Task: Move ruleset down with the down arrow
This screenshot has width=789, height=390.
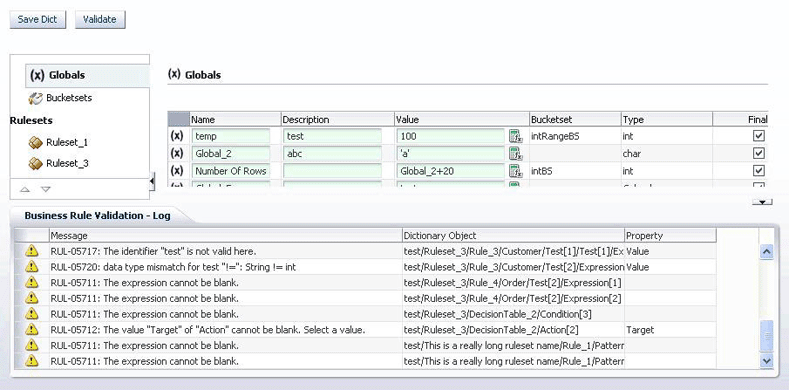Action: [x=46, y=190]
